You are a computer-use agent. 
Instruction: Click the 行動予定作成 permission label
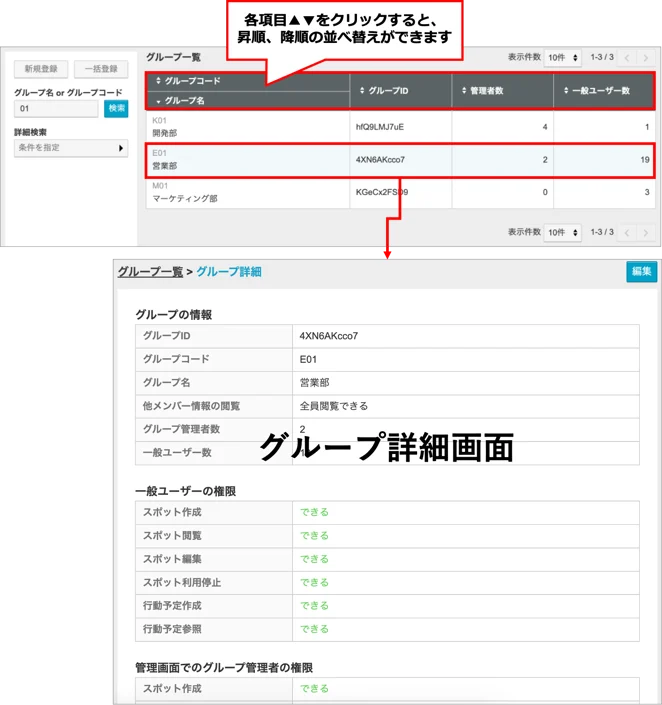coord(172,606)
